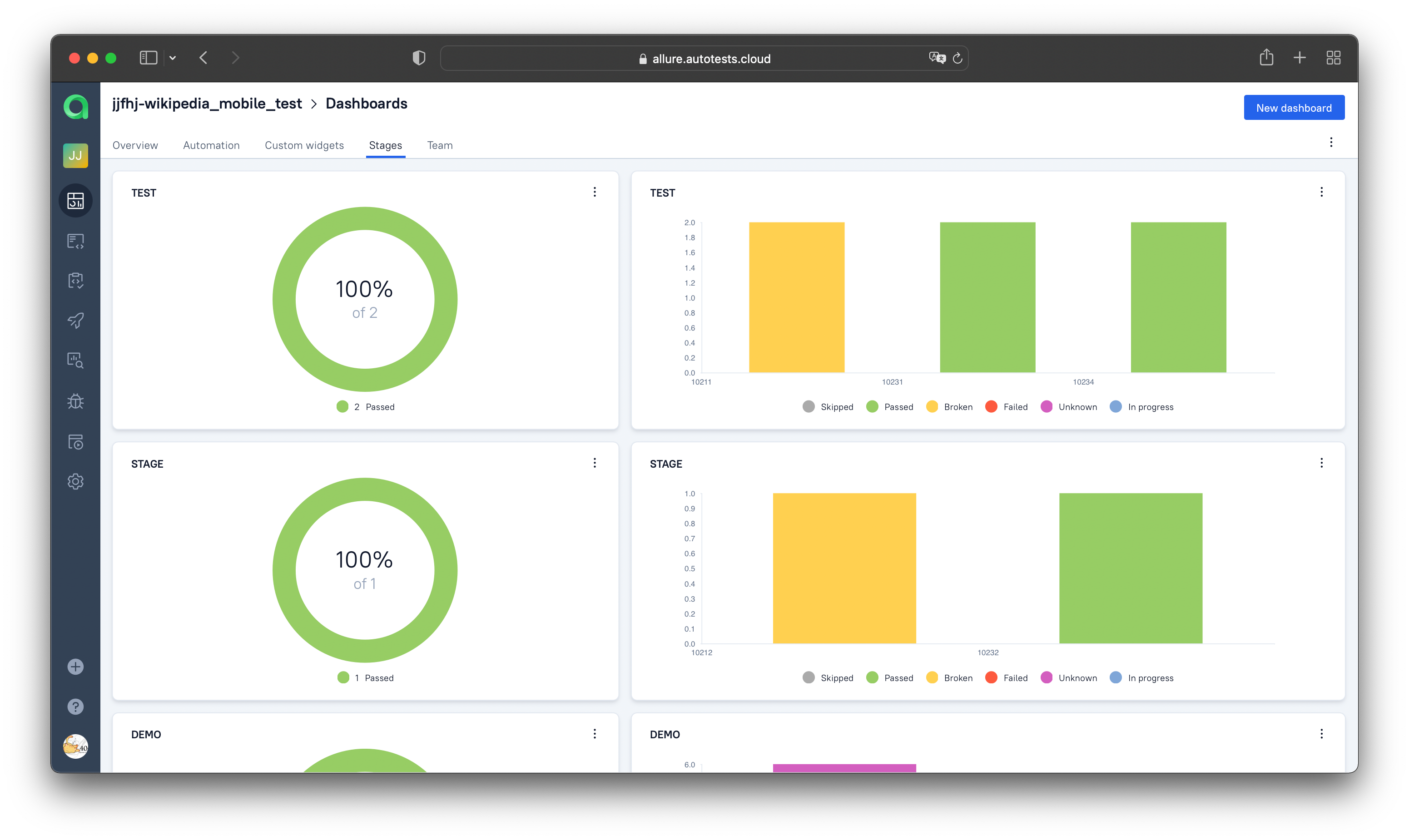Switch to the Custom widgets tab
Viewport: 1409px width, 840px height.
pyautogui.click(x=304, y=145)
